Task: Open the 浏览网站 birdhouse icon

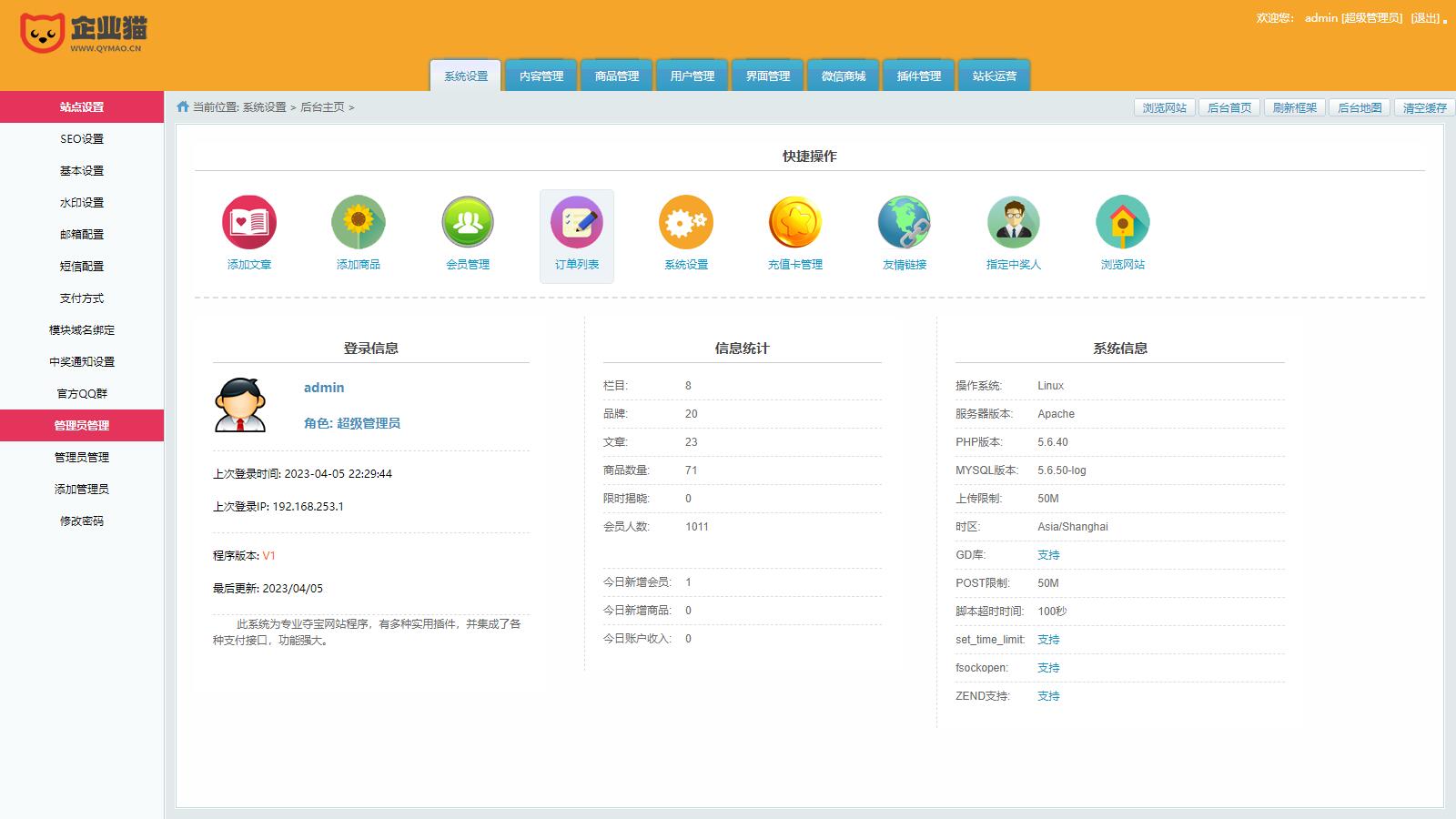Action: pyautogui.click(x=1122, y=222)
